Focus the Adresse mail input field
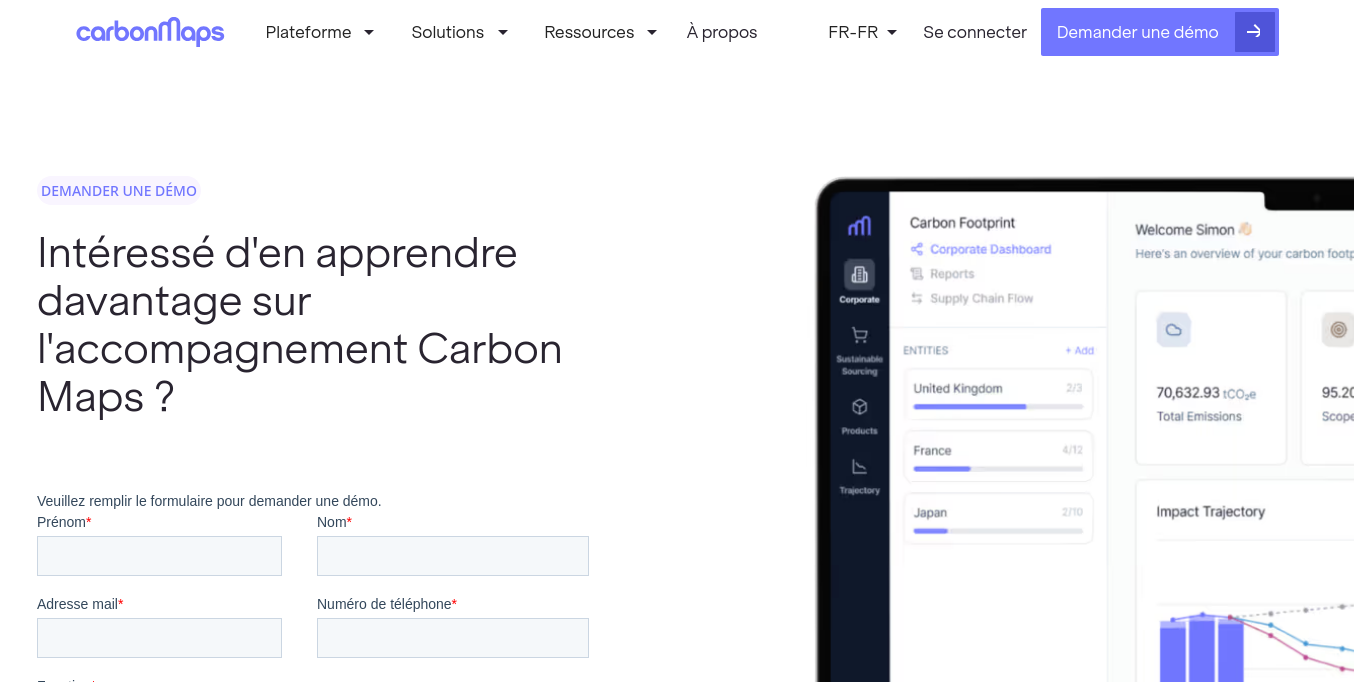The image size is (1366, 682). click(159, 638)
